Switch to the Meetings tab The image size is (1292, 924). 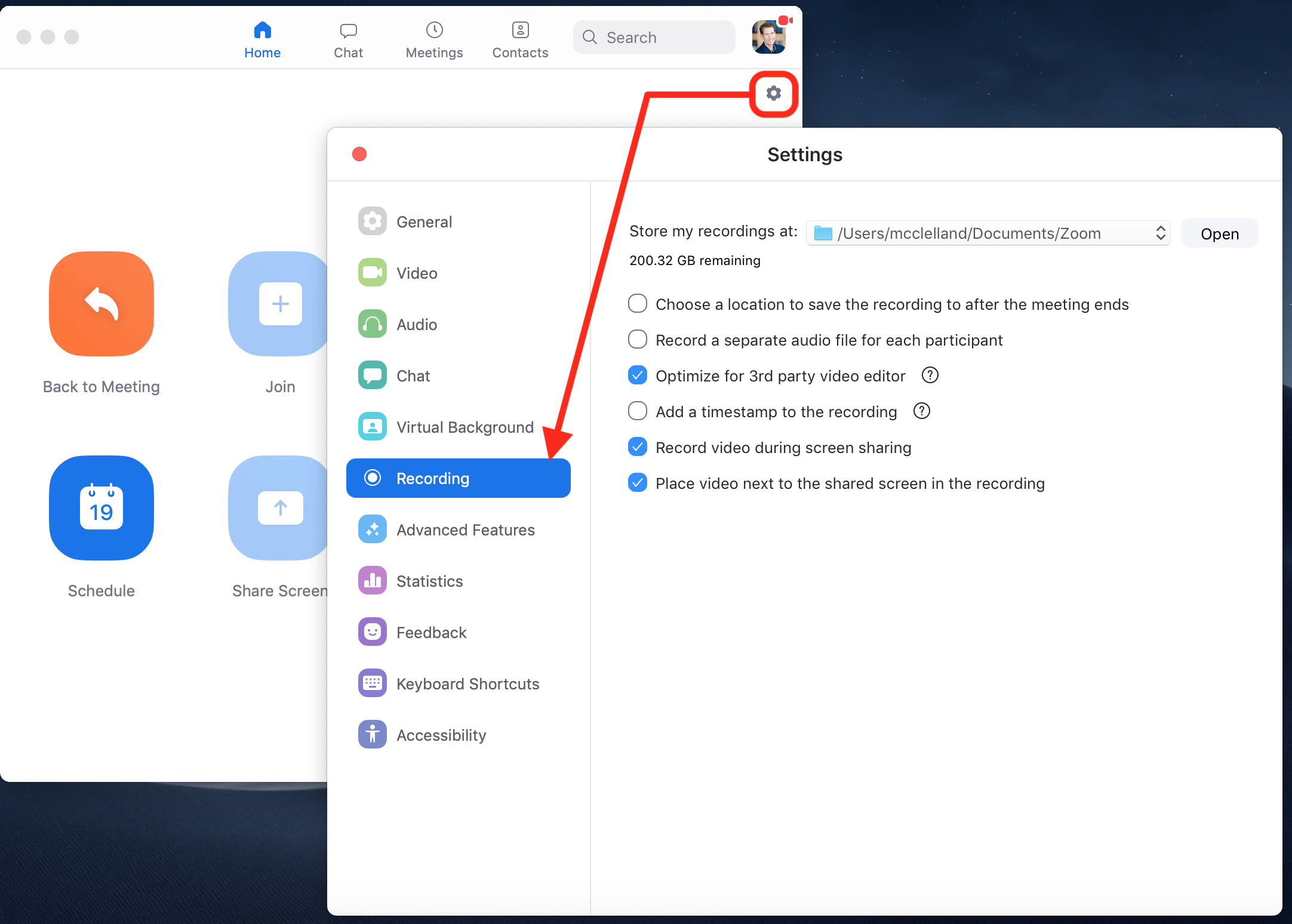(434, 39)
